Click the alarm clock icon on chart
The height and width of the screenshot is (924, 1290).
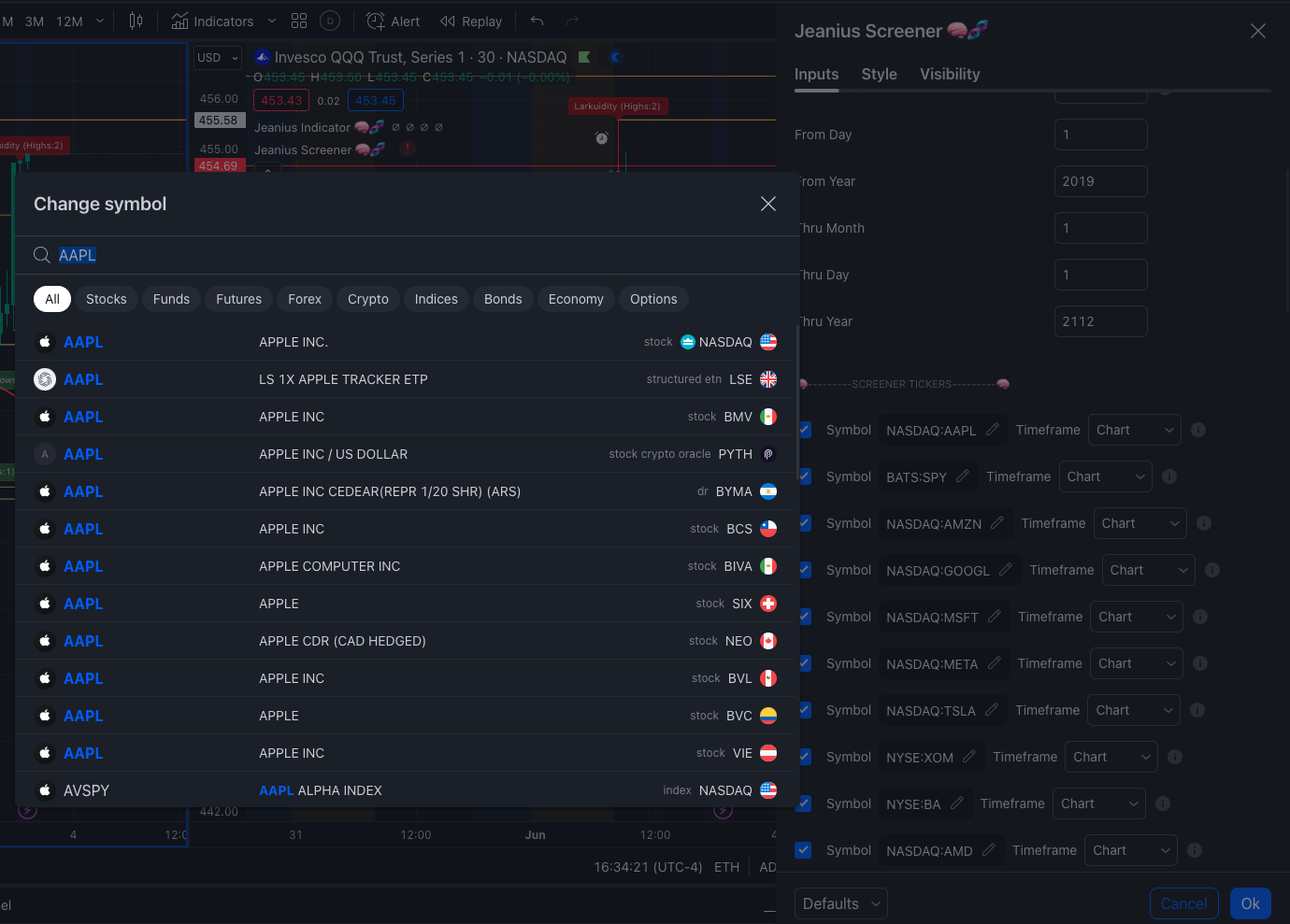[602, 138]
